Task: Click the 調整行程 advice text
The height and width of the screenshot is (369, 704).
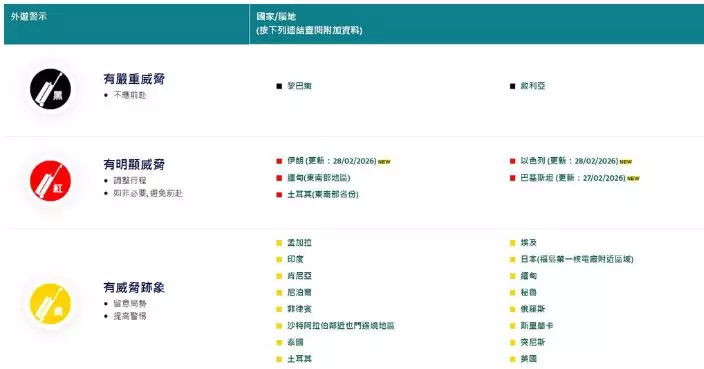Action: (130, 180)
